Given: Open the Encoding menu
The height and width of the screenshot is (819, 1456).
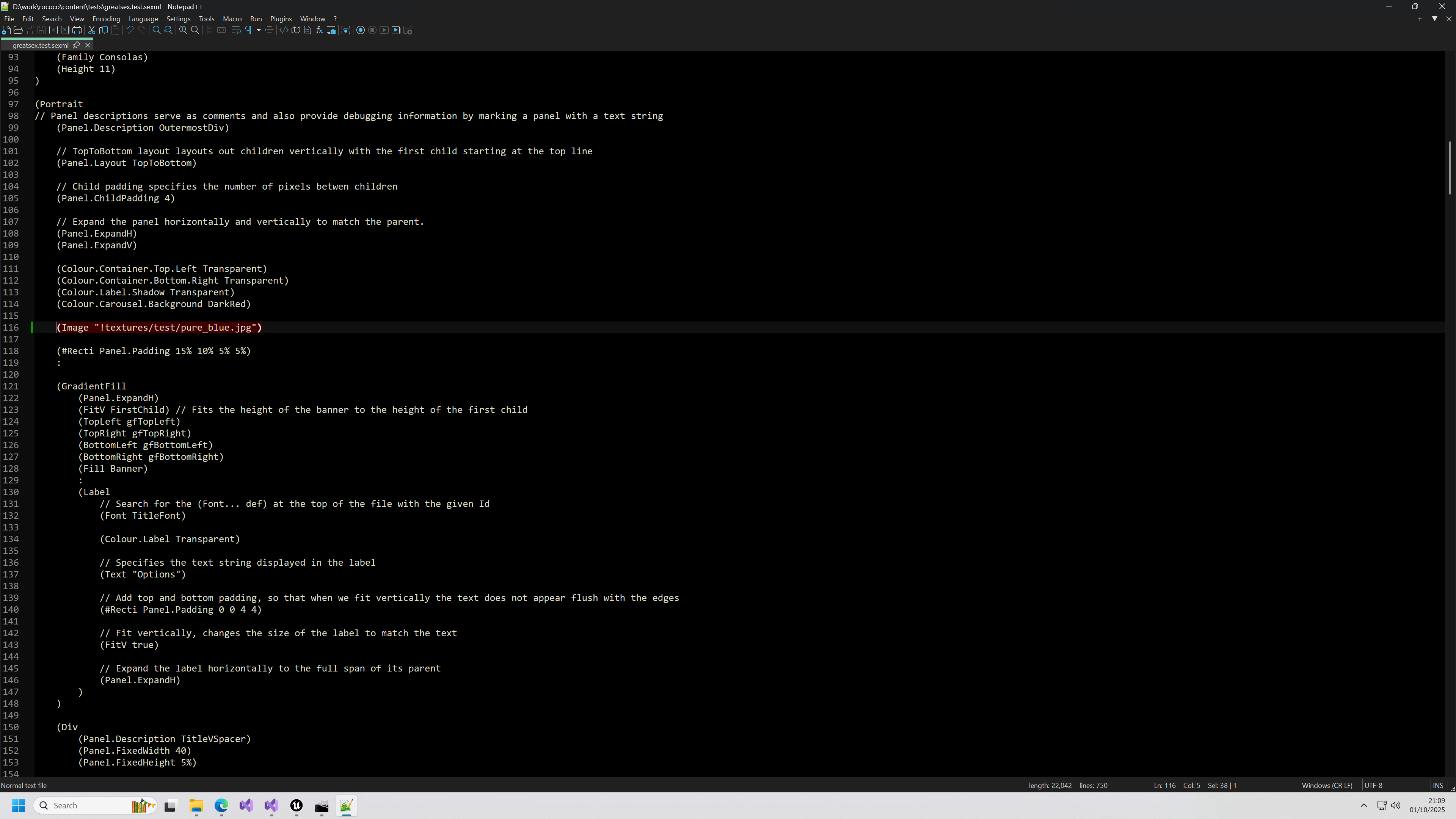Looking at the screenshot, I should (106, 19).
